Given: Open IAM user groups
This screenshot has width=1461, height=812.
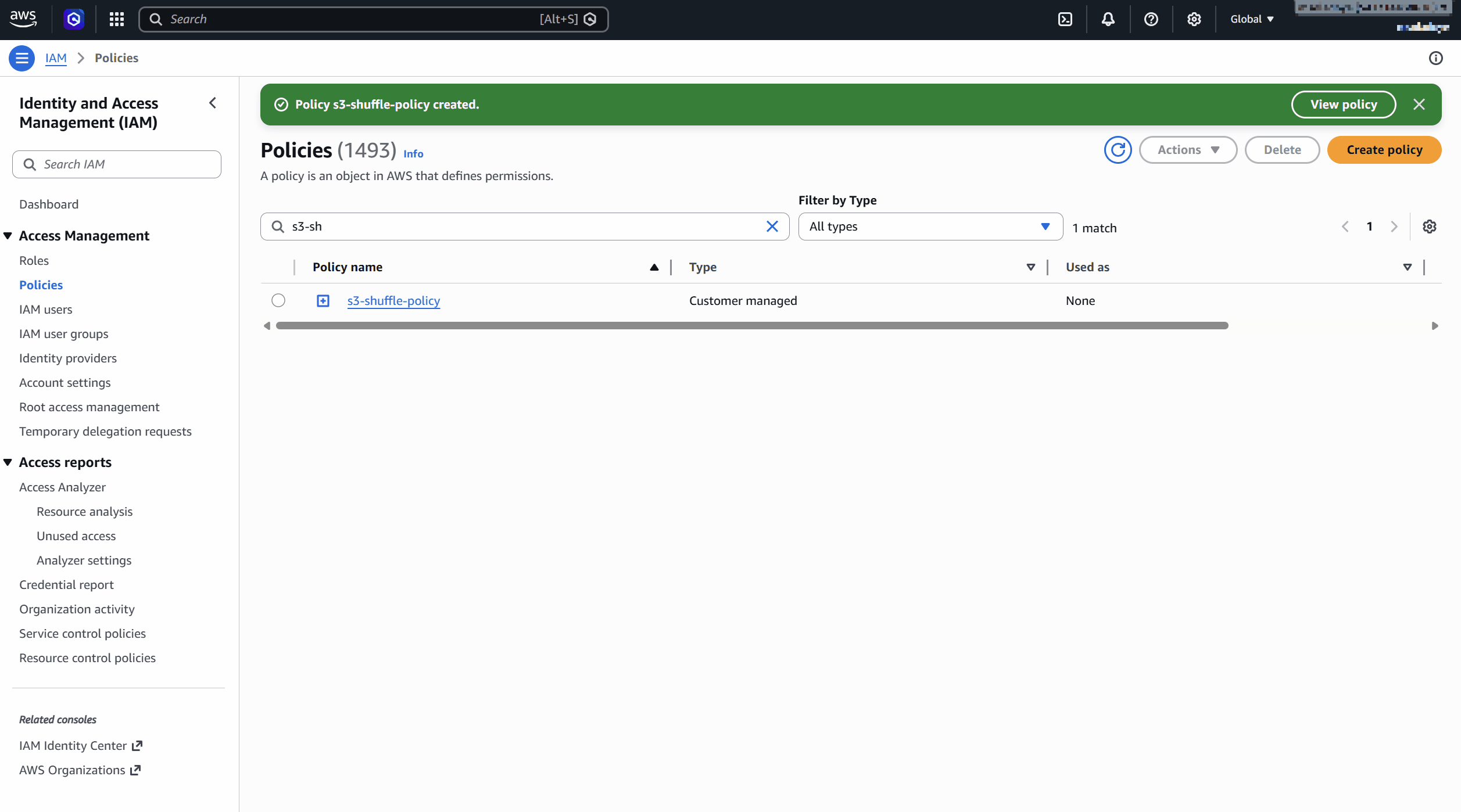Looking at the screenshot, I should pos(64,334).
